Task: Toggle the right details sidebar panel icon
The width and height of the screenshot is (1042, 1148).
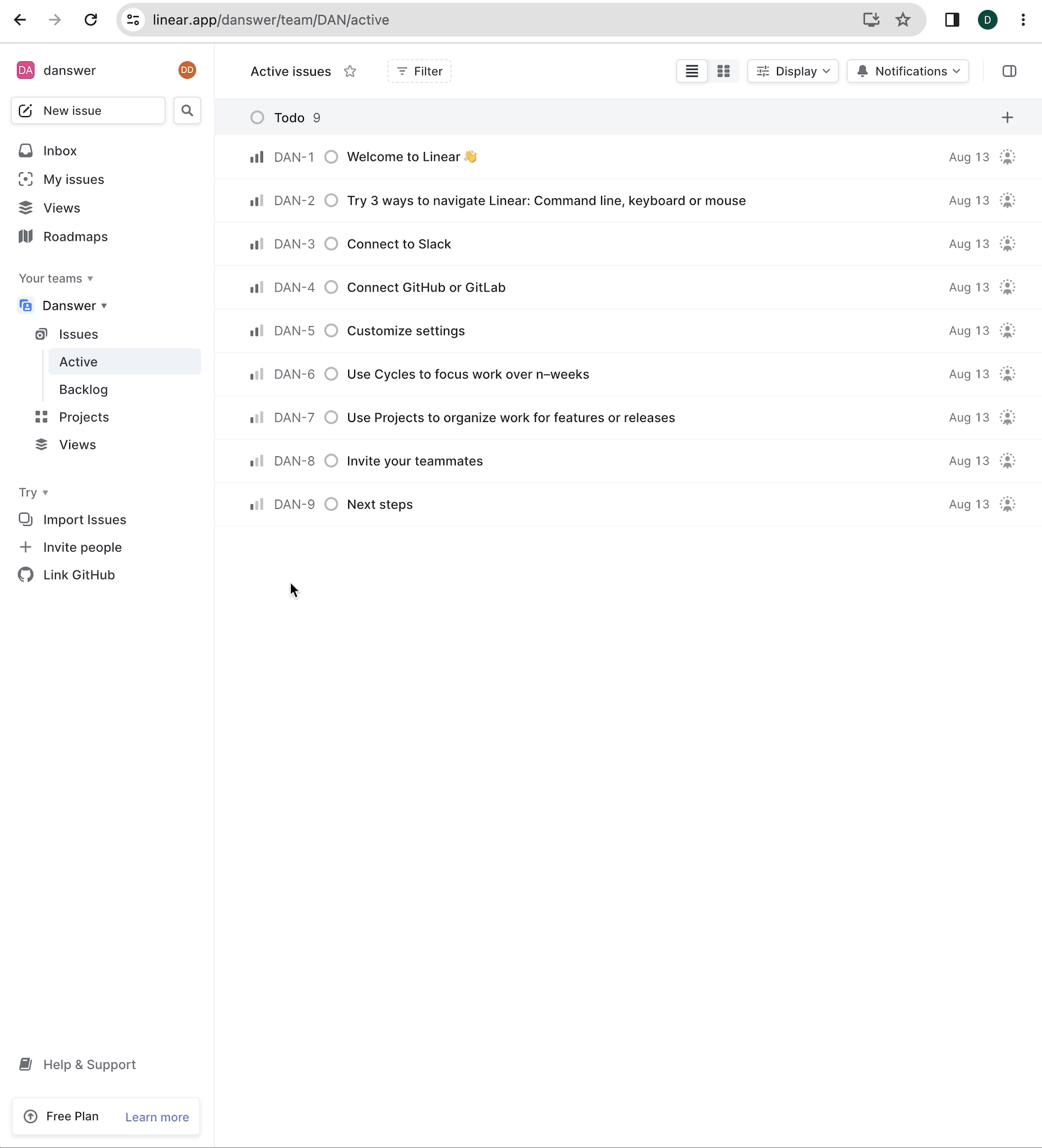Action: (x=1009, y=71)
